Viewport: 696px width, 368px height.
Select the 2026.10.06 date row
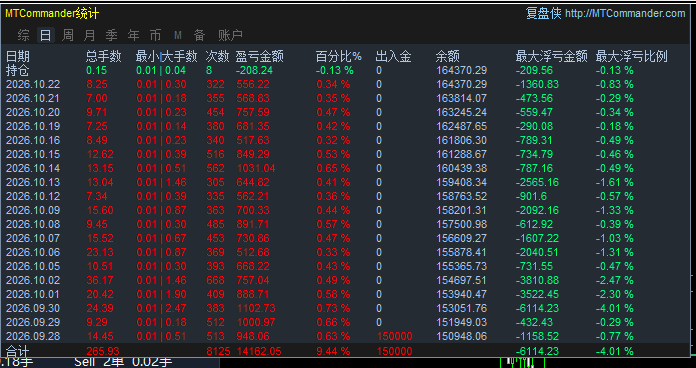click(x=32, y=252)
